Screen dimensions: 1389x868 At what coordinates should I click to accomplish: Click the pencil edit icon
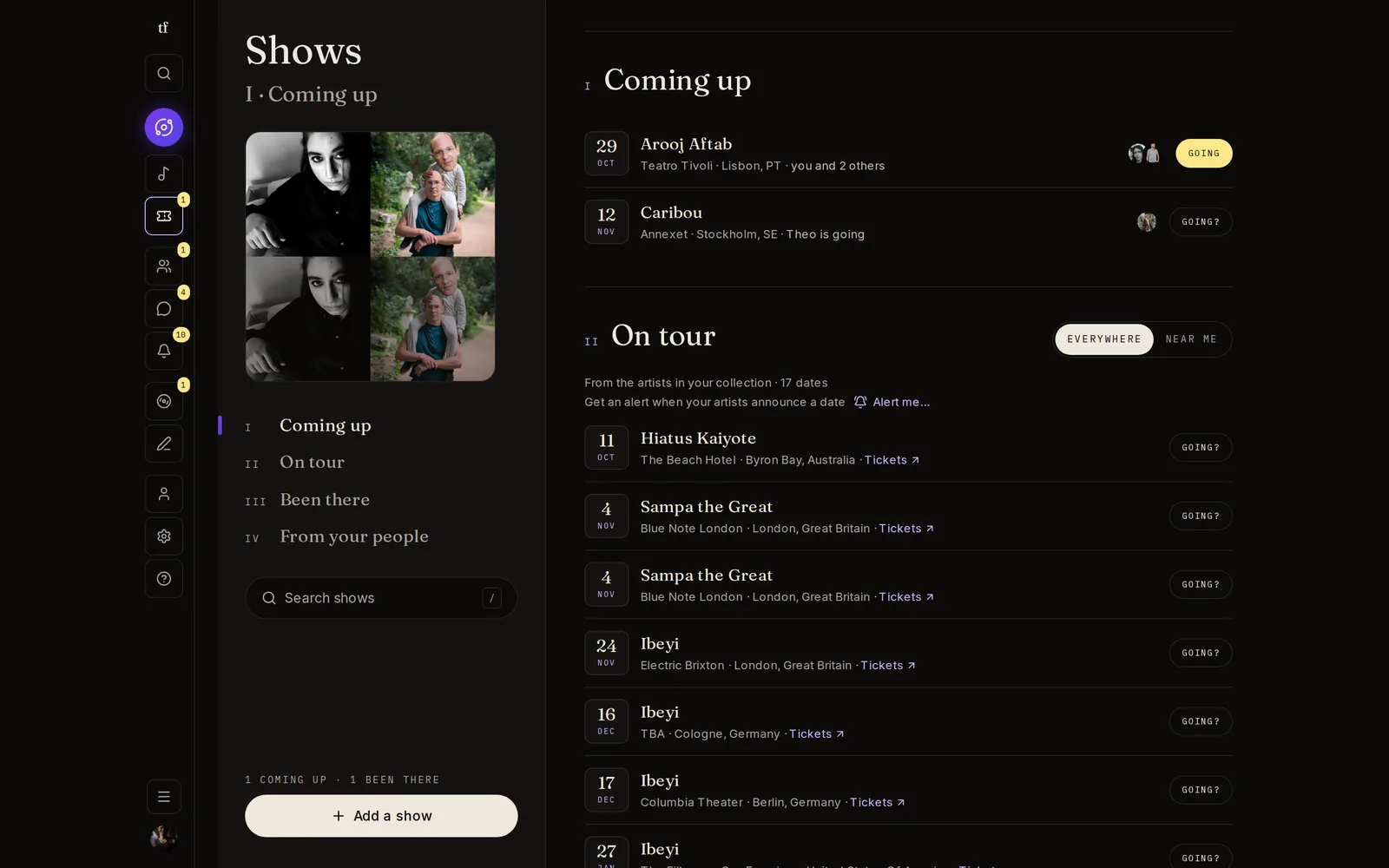pos(163,444)
